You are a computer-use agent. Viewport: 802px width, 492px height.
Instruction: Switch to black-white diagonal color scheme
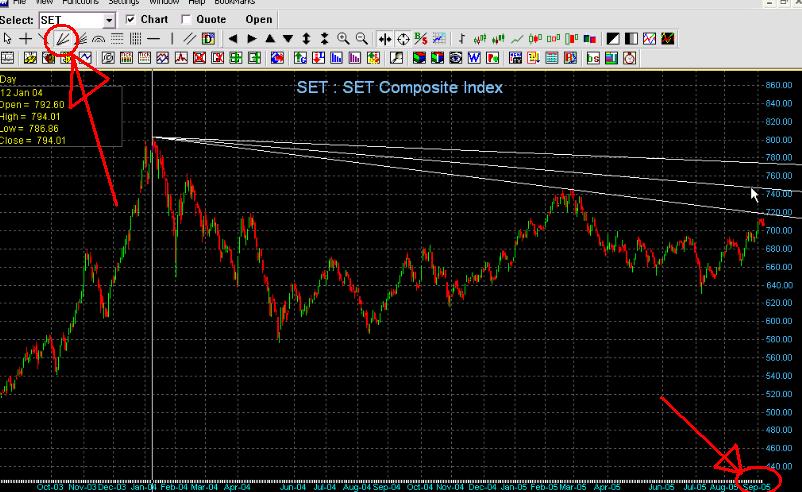pyautogui.click(x=613, y=39)
